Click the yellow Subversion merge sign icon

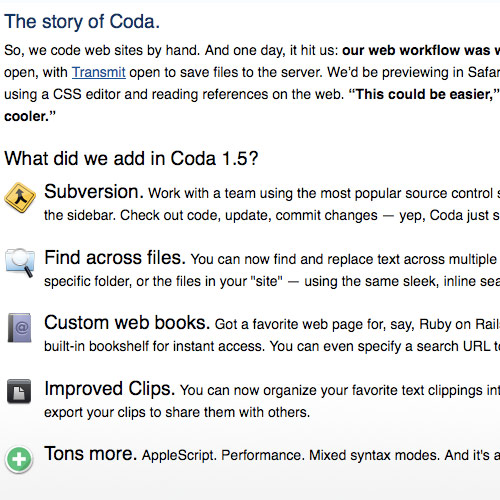[20, 197]
